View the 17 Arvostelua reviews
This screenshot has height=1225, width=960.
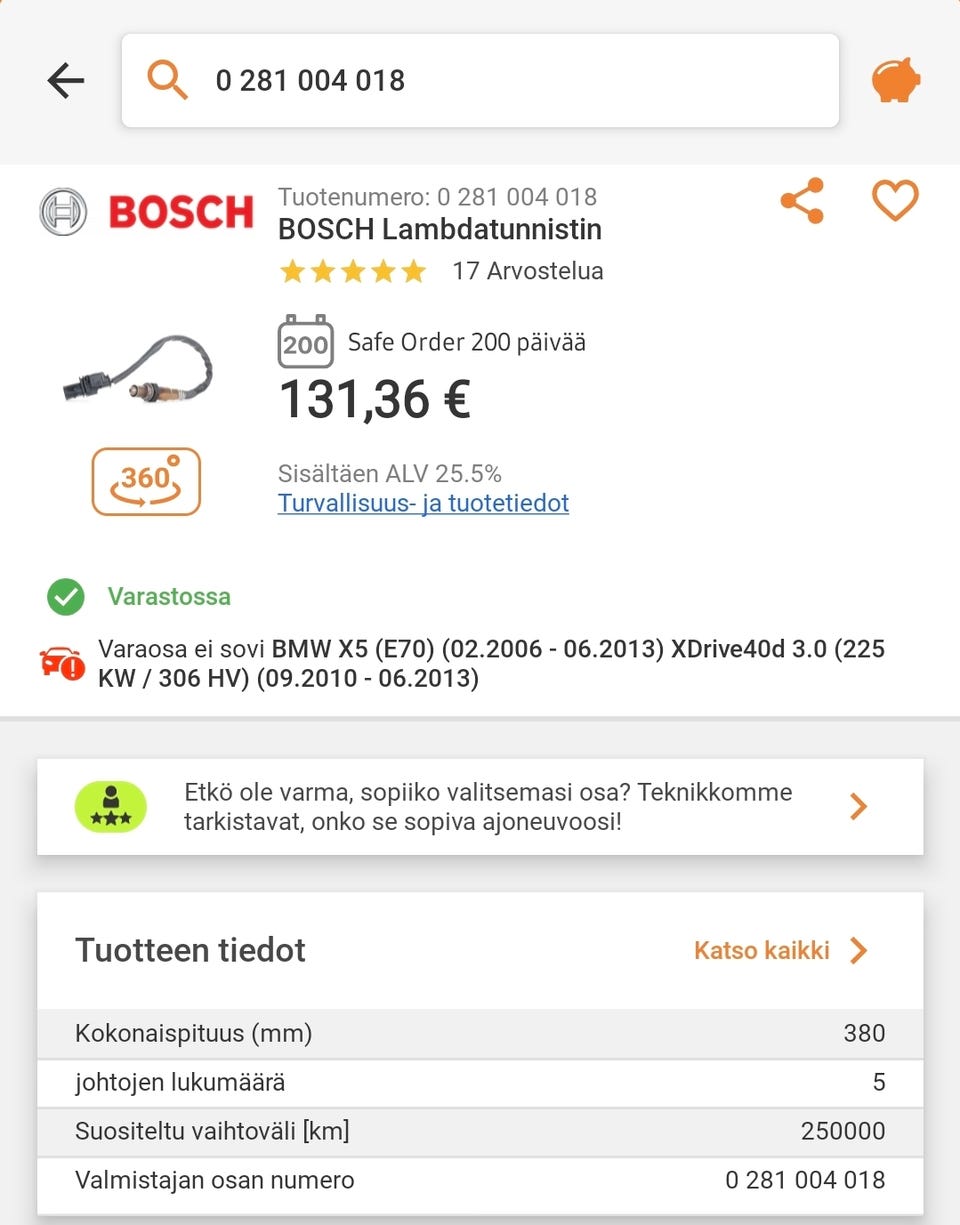coord(527,271)
